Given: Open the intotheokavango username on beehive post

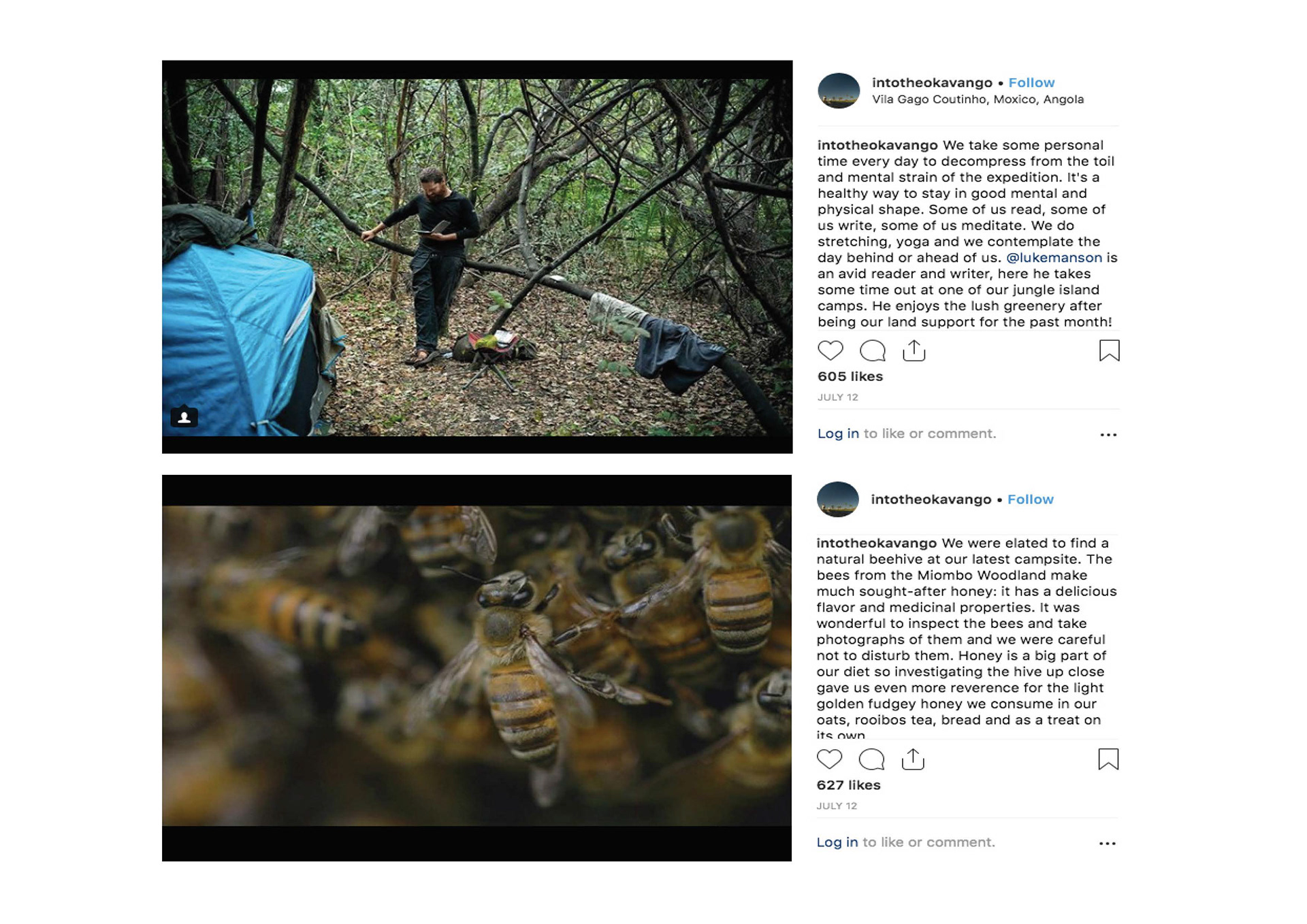Looking at the screenshot, I should coord(931,499).
